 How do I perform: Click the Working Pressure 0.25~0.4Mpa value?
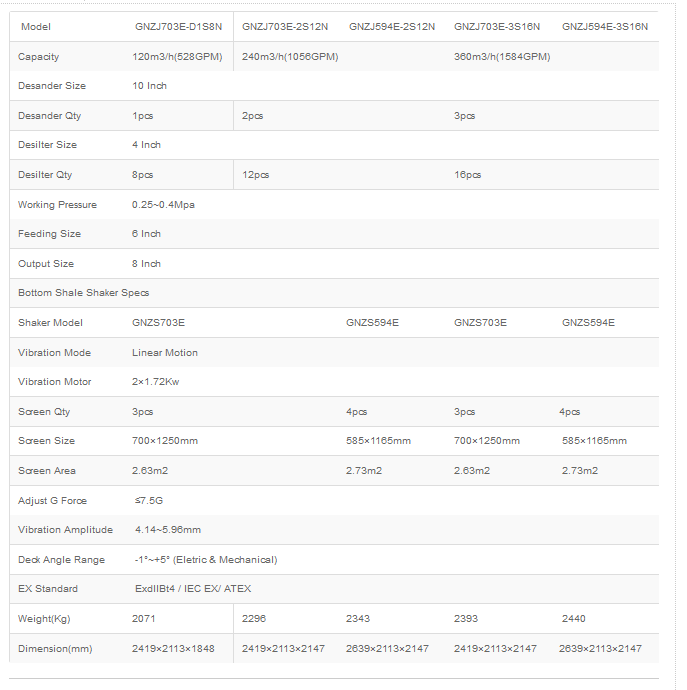[x=163, y=205]
